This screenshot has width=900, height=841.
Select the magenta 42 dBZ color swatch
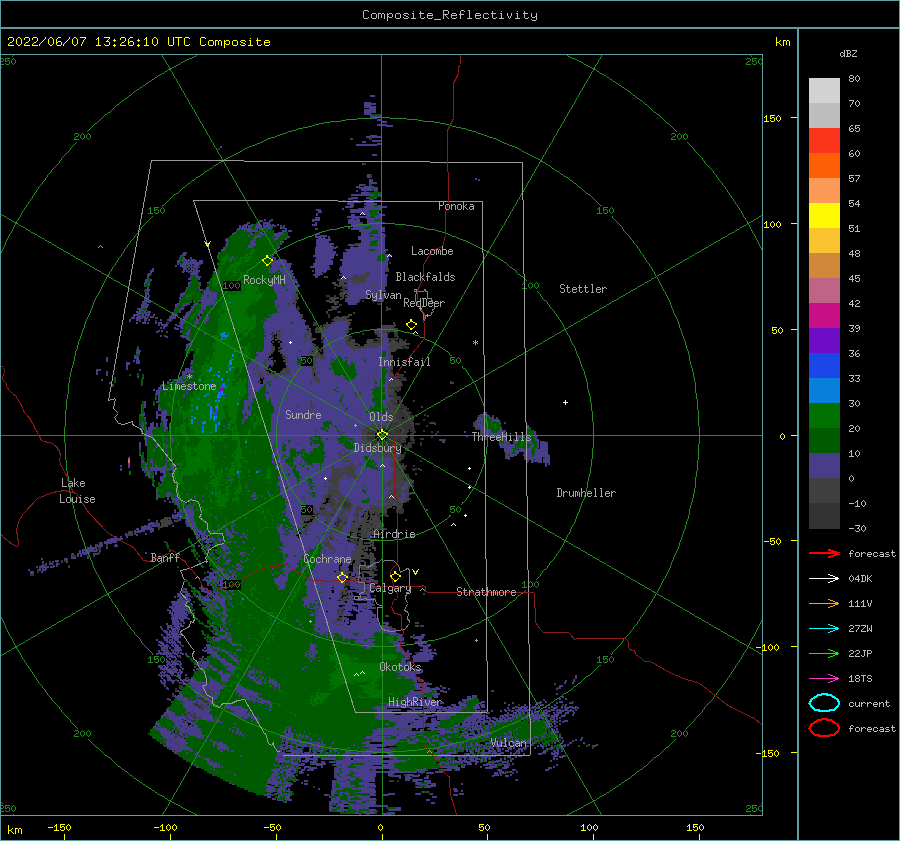(824, 315)
